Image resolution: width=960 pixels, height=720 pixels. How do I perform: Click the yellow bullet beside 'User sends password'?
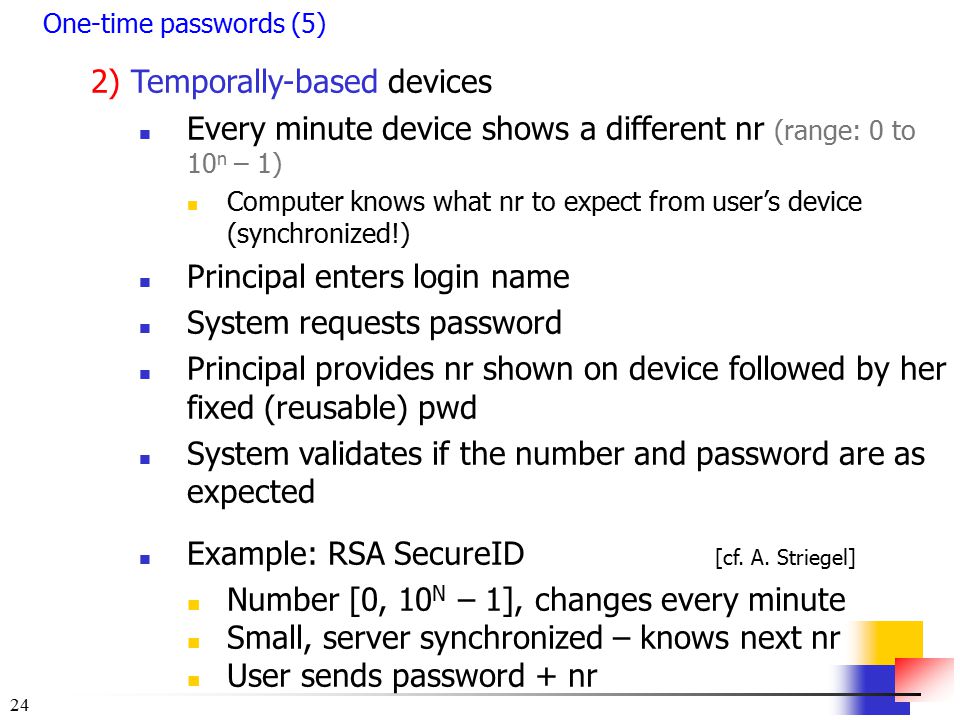[x=194, y=681]
